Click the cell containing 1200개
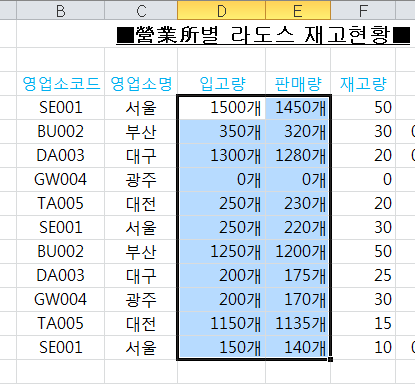 click(x=298, y=251)
